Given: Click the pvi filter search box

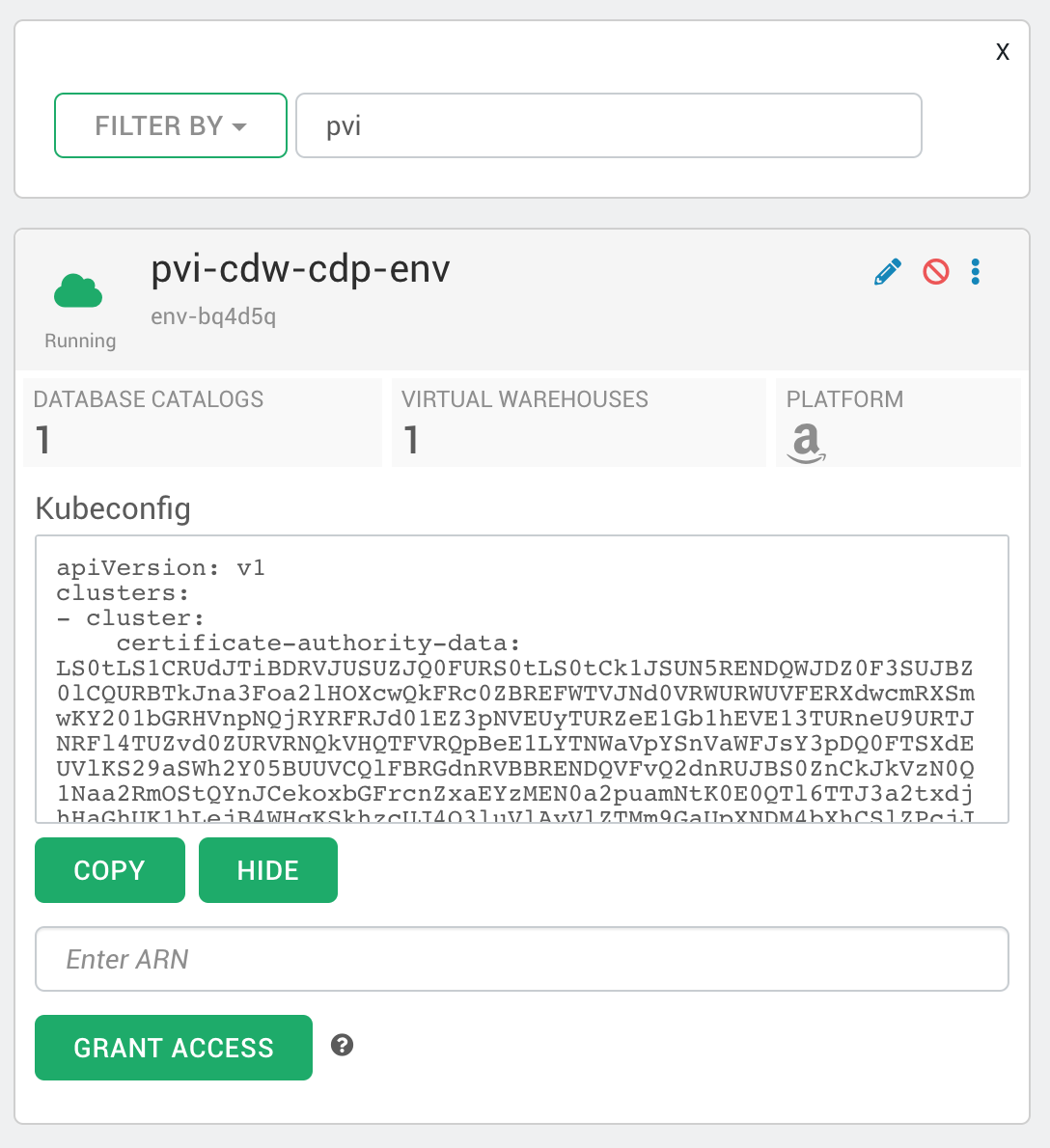Looking at the screenshot, I should (608, 124).
